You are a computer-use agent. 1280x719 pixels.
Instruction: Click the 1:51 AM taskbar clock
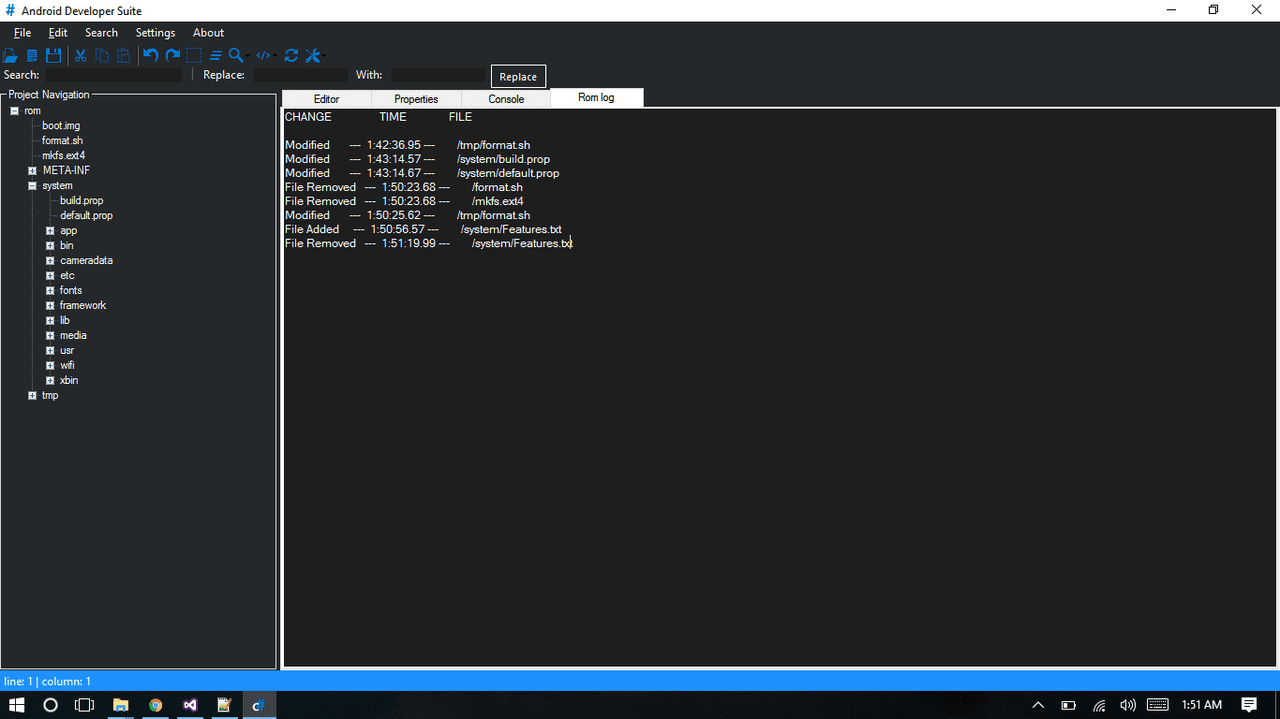[1202, 705]
